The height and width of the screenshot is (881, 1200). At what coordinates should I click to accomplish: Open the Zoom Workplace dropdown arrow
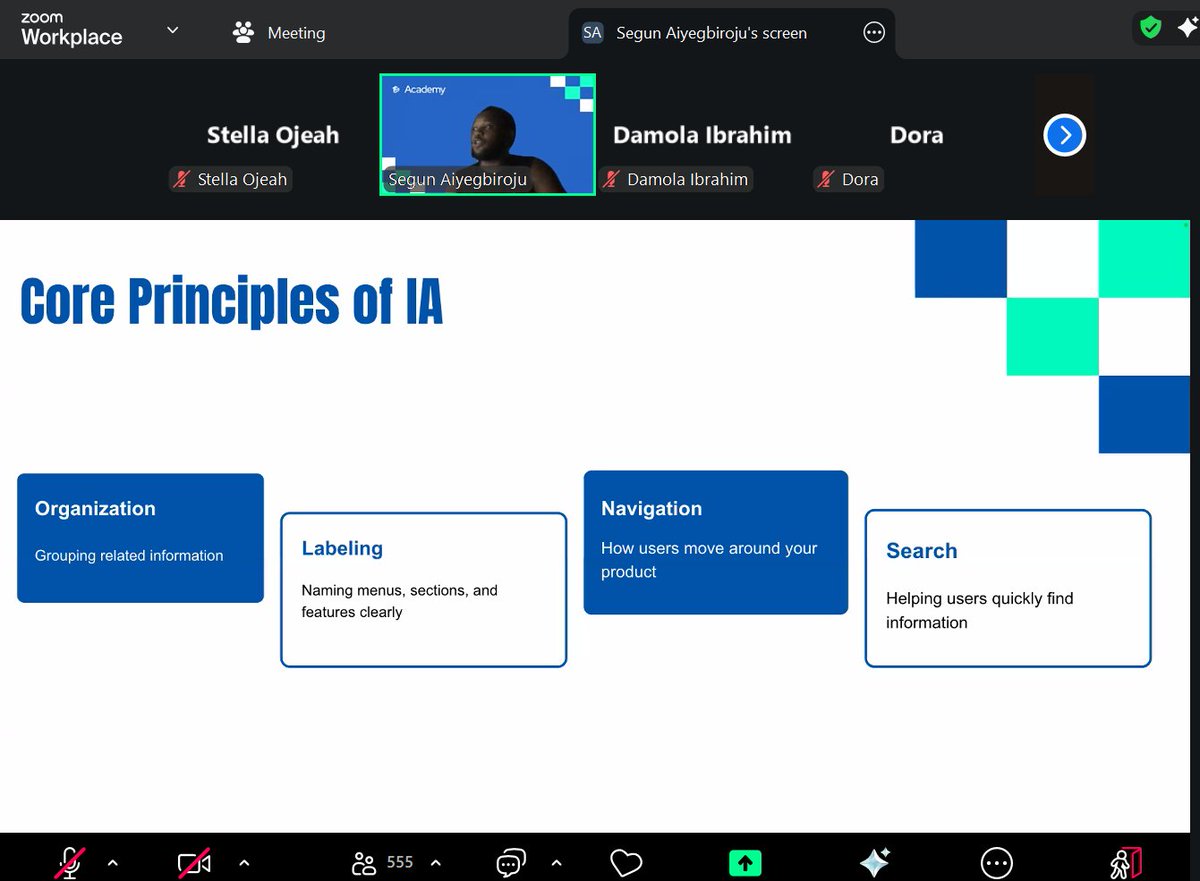[172, 30]
